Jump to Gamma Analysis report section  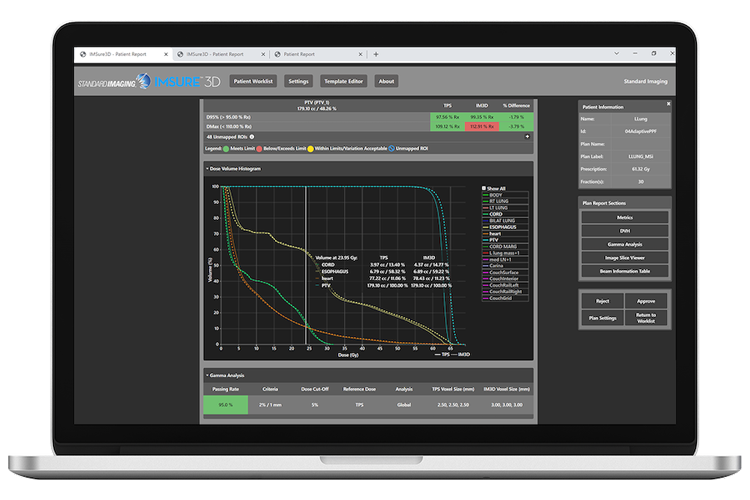click(x=625, y=244)
